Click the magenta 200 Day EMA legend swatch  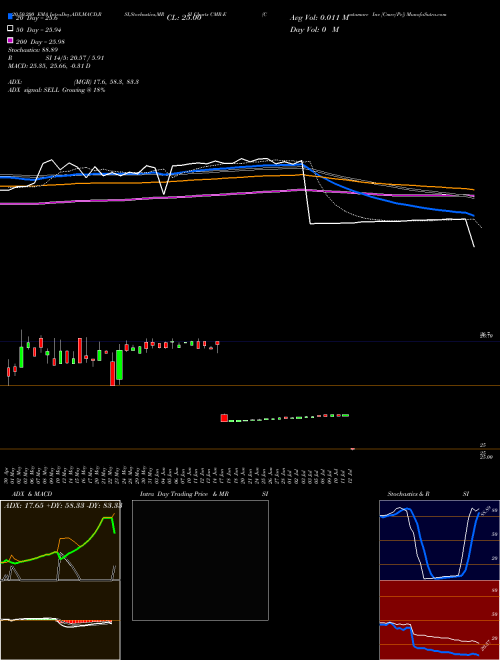click(x=11, y=40)
